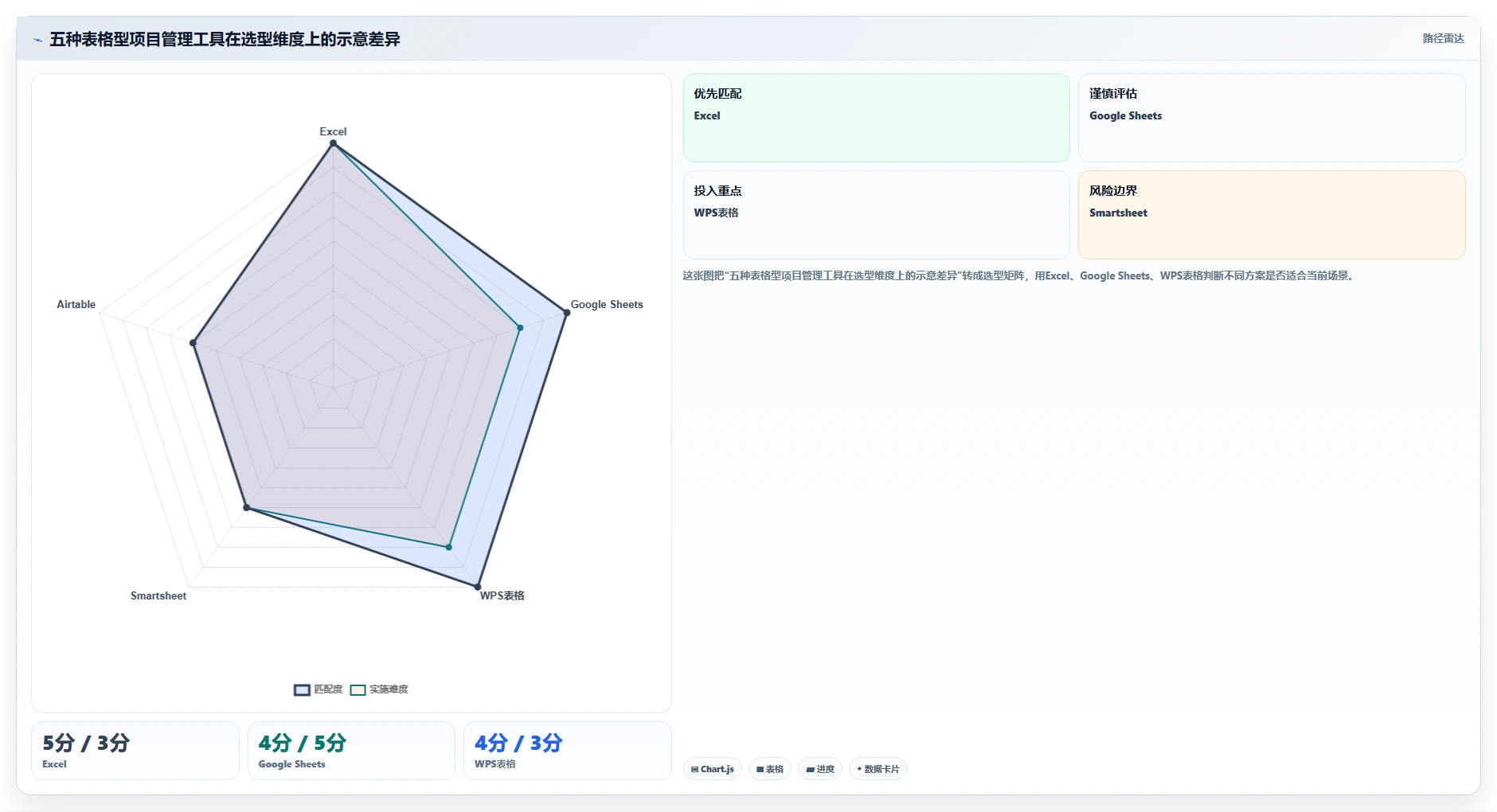Select the Google Sheets 匹配度 outer data point
This screenshot has height=812, width=1497.
coord(567,313)
